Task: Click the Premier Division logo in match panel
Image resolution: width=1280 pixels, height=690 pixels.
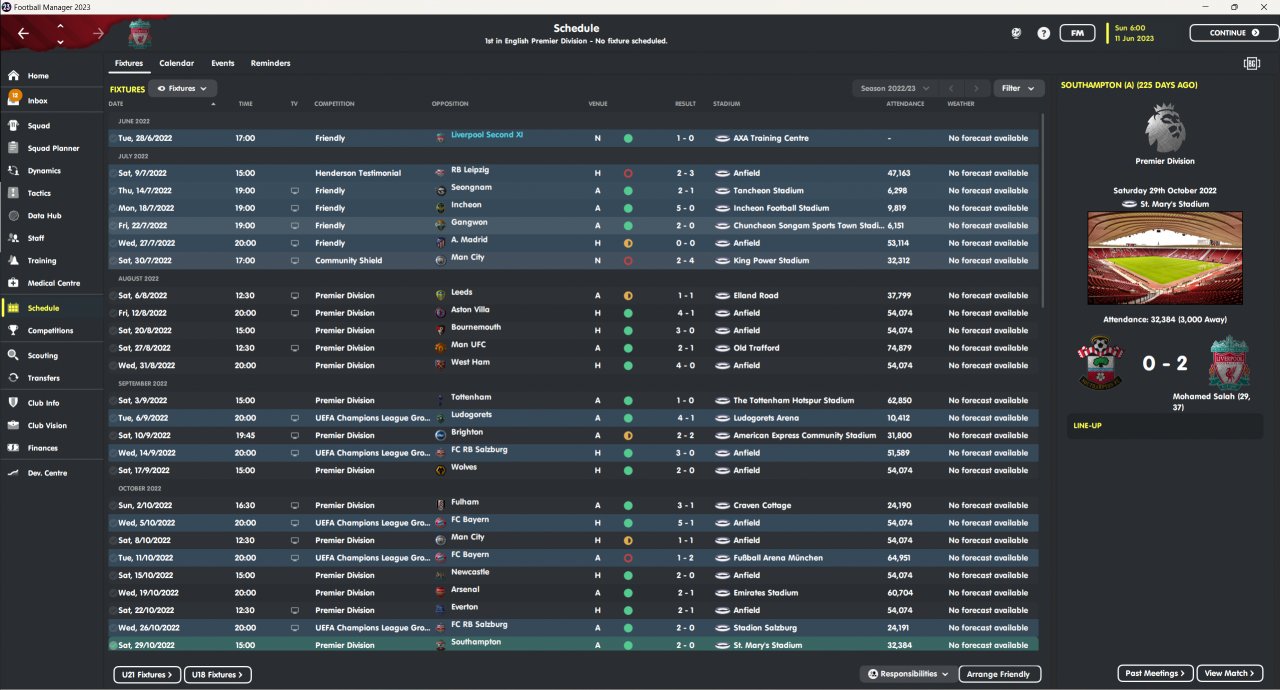Action: click(x=1165, y=128)
